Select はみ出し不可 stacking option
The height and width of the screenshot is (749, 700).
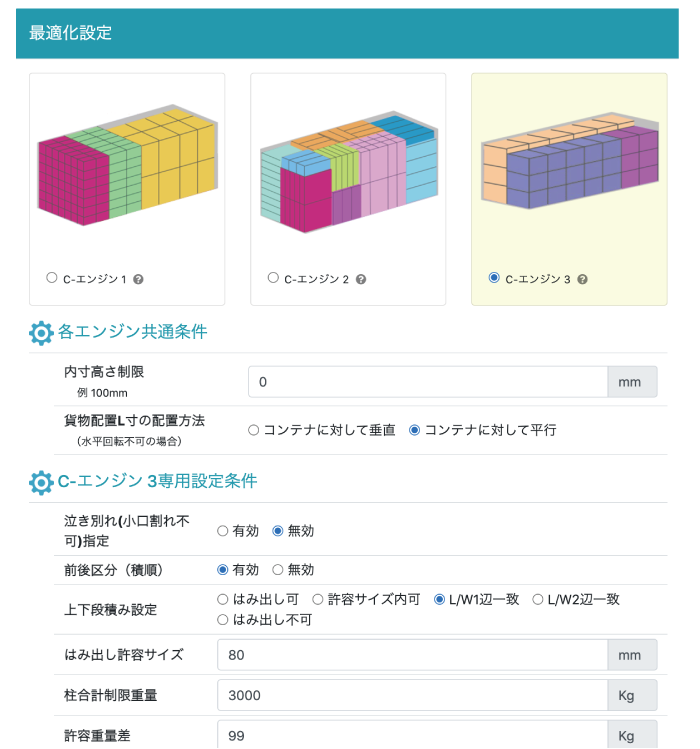[223, 620]
